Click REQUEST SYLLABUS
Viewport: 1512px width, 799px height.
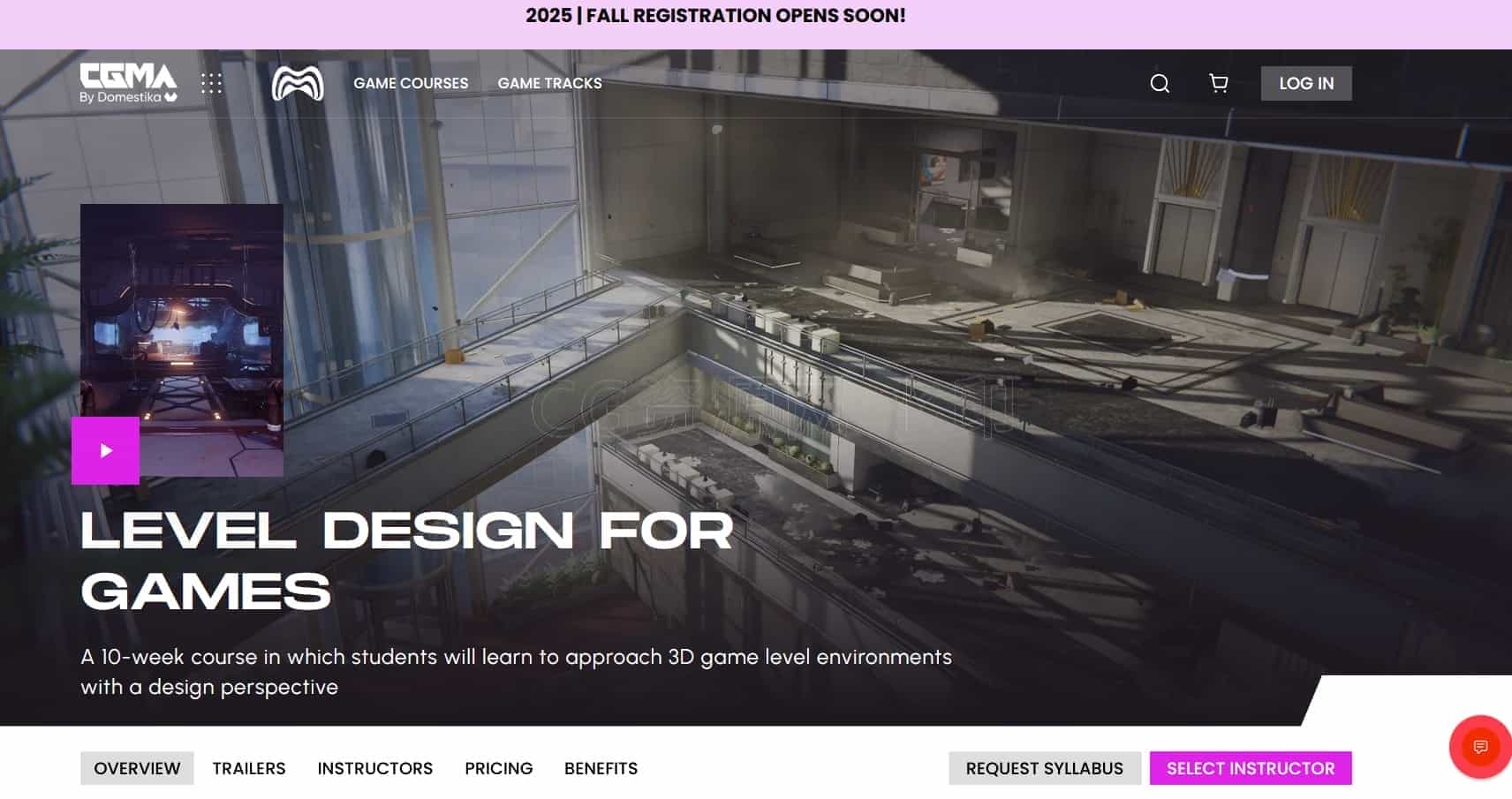(1043, 768)
